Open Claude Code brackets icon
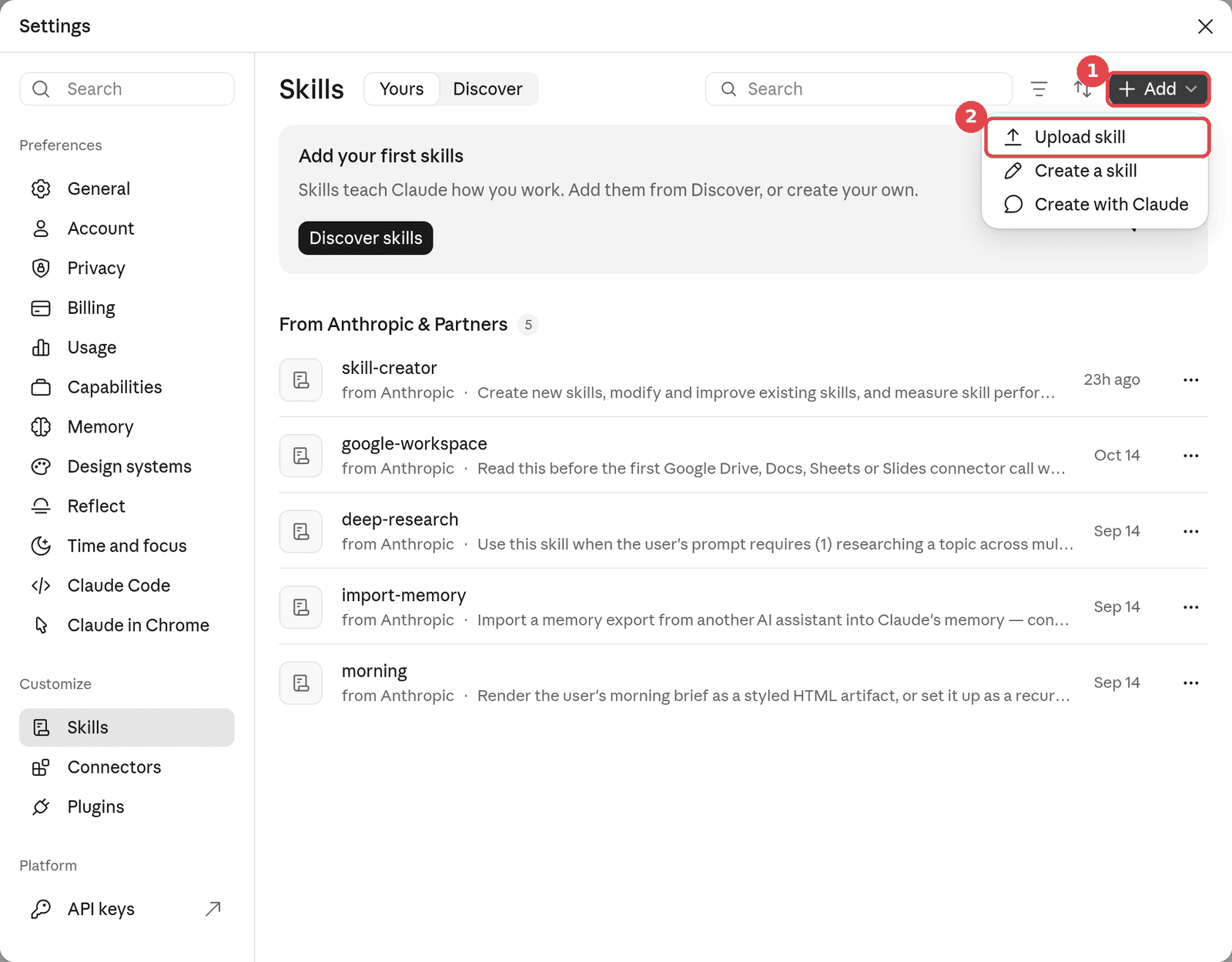1232x962 pixels. (x=41, y=586)
